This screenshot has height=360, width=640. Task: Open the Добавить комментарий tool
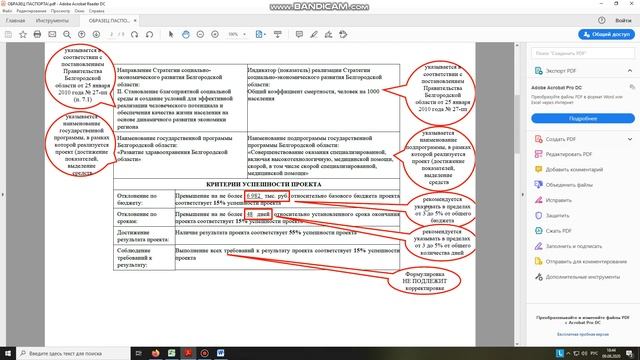(574, 169)
